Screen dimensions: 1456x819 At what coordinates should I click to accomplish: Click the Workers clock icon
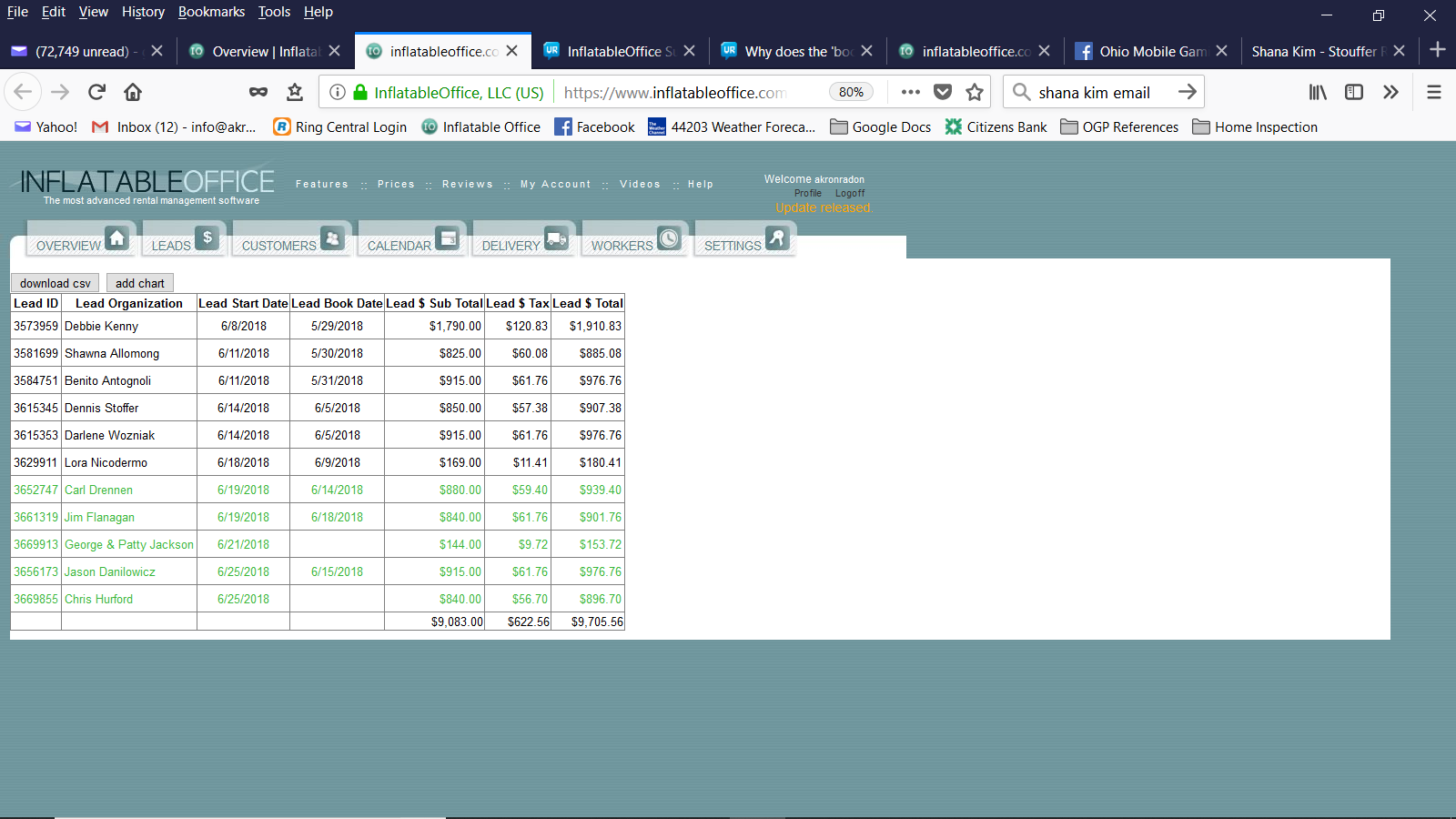(x=669, y=238)
